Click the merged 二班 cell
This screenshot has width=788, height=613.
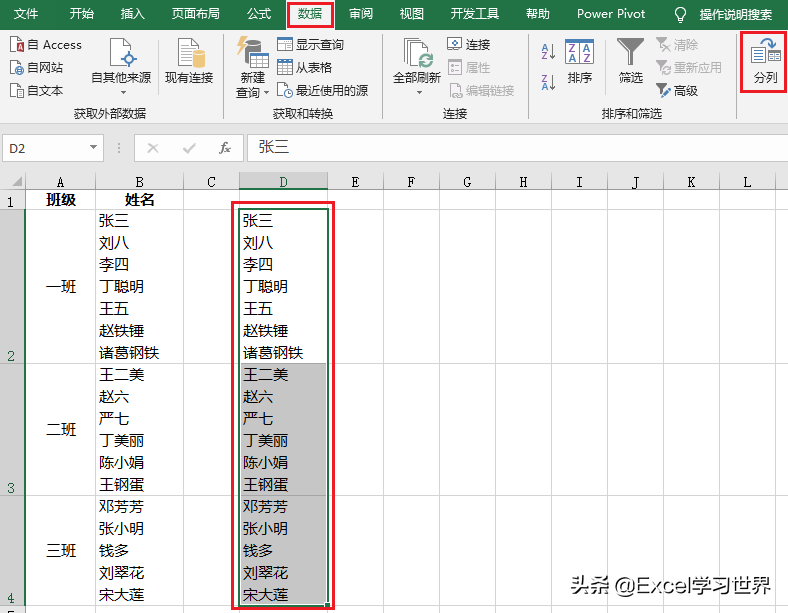60,430
